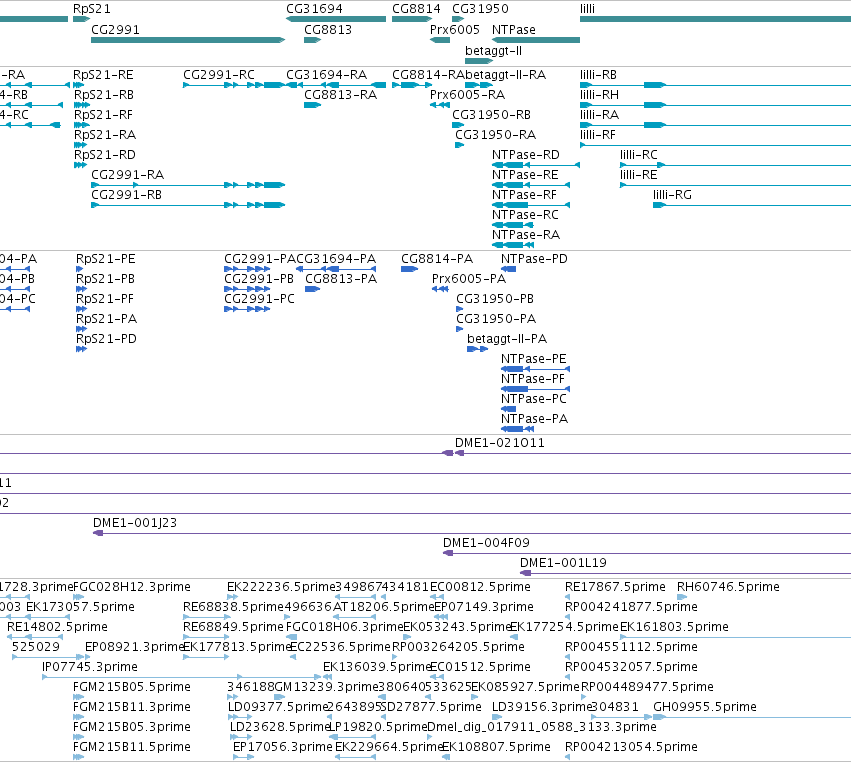Select the betaggt-II gene label
The width and height of the screenshot is (851, 762).
coord(493,51)
